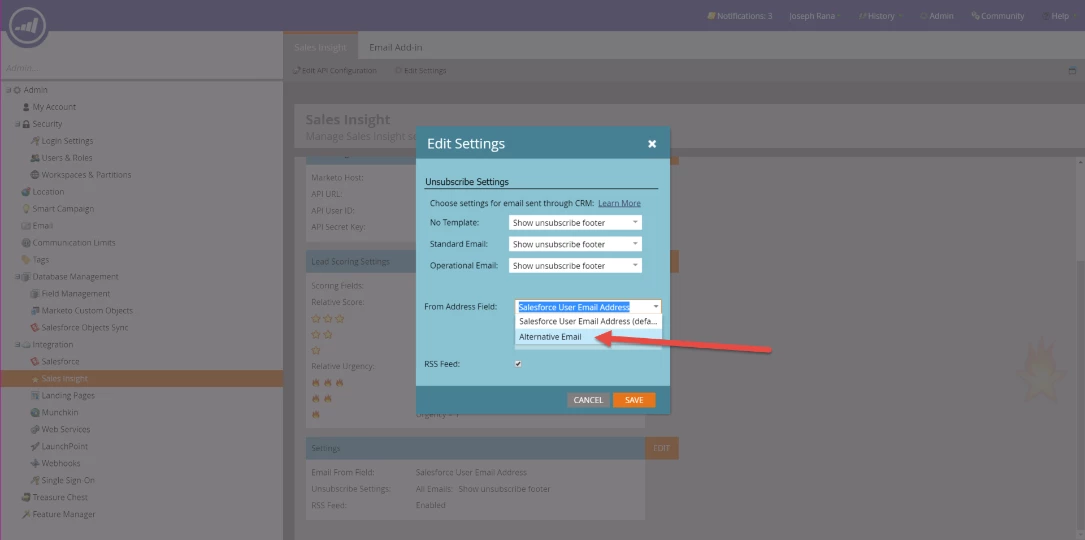
Task: Close the Edit Settings dialog with X
Action: [652, 144]
